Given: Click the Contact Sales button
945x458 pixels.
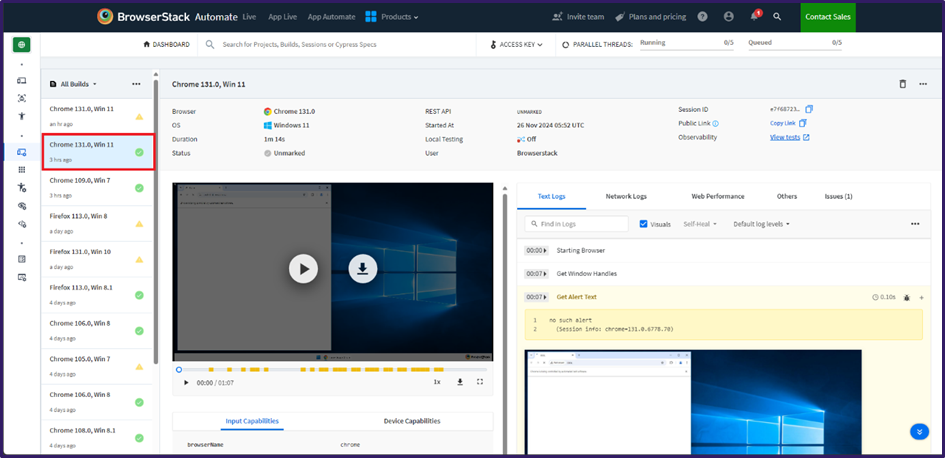Looking at the screenshot, I should [x=828, y=17].
